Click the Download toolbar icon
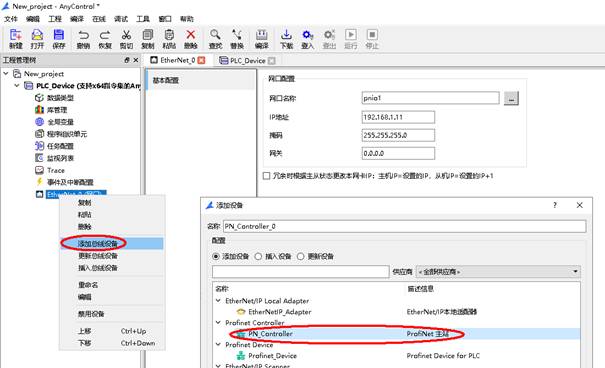605x368 pixels. pos(286,35)
